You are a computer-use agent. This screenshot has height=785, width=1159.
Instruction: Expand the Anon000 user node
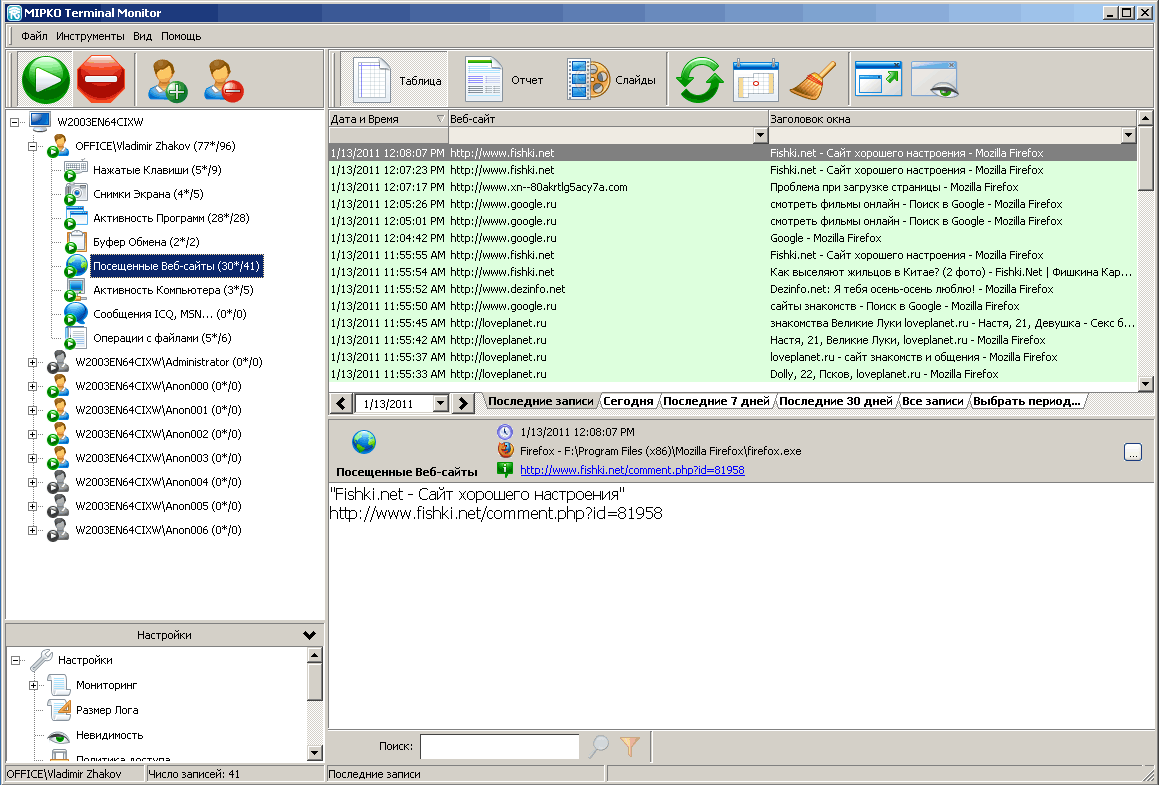[x=33, y=387]
